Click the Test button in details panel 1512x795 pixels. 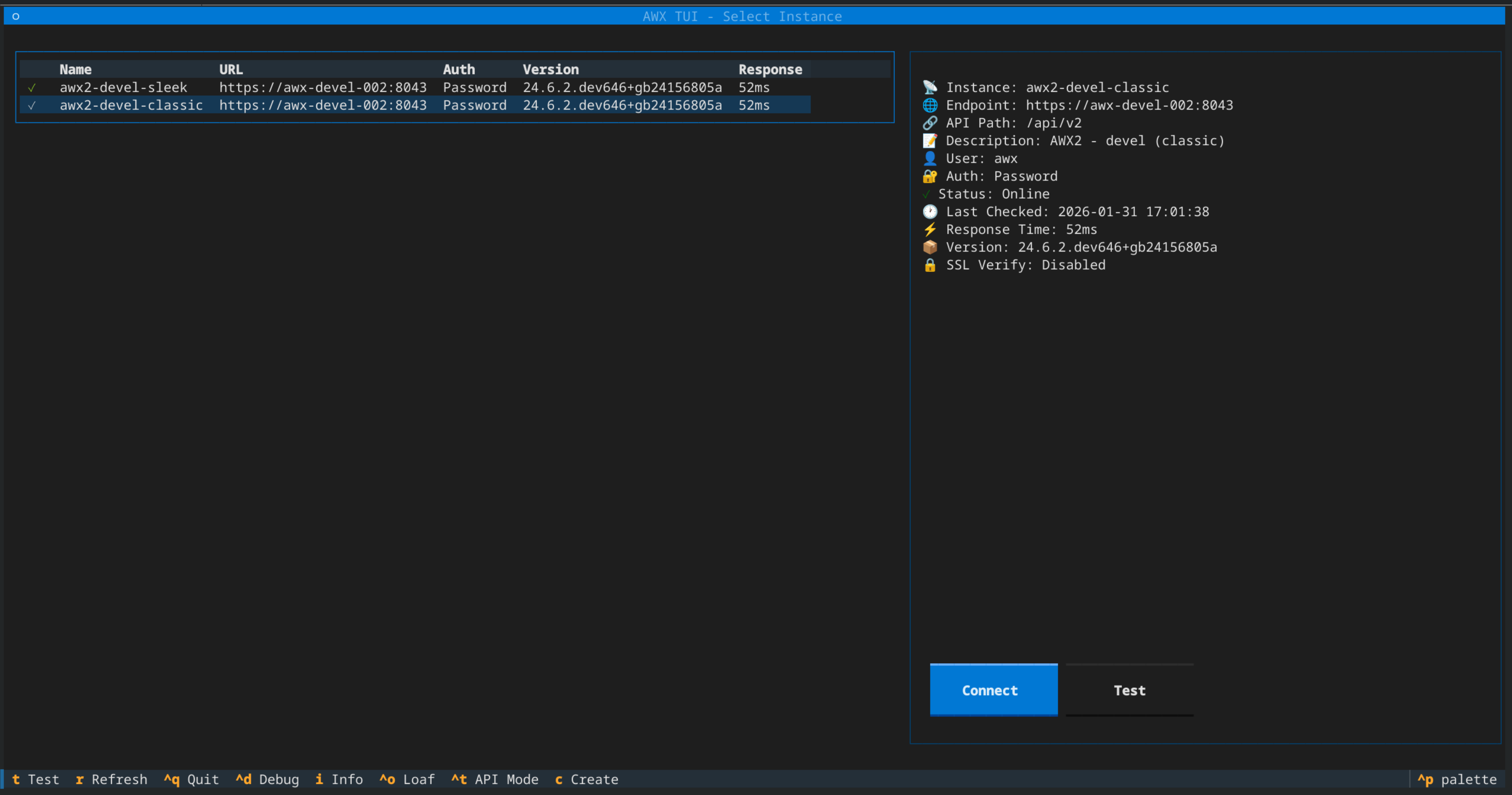1129,690
